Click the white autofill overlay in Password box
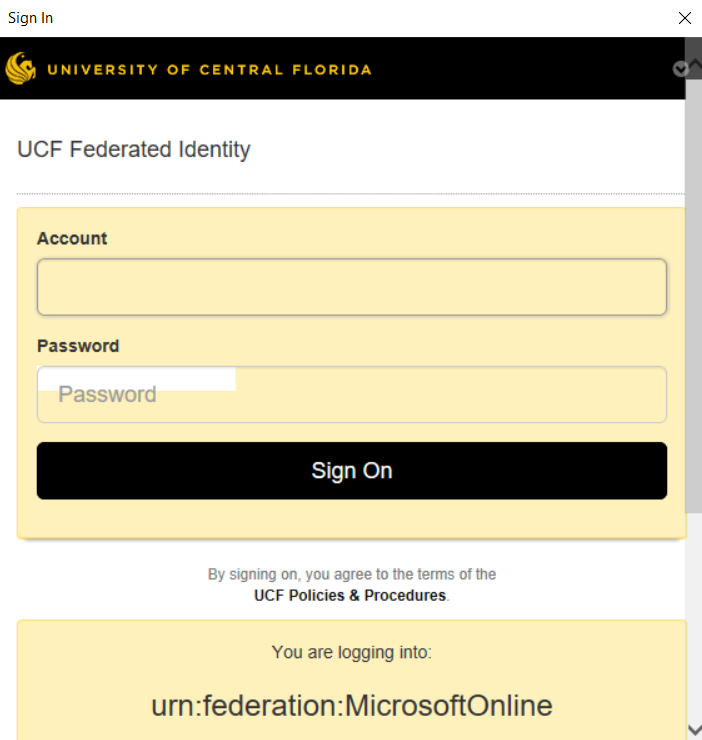Image resolution: width=702 pixels, height=740 pixels. [x=137, y=379]
